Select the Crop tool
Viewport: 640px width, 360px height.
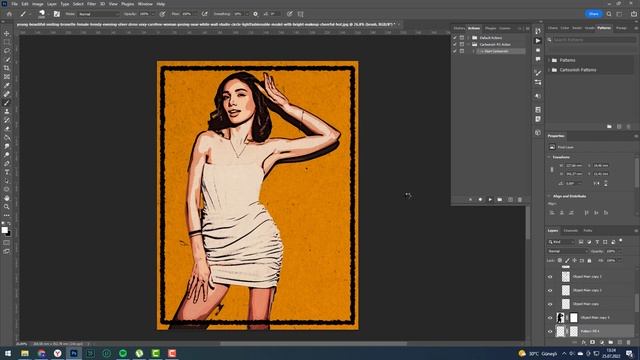pyautogui.click(x=7, y=68)
